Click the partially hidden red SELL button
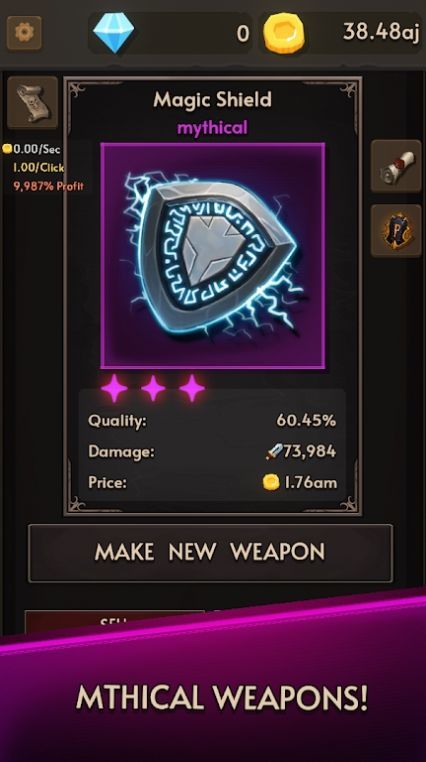Image resolution: width=426 pixels, height=762 pixels. (115, 622)
